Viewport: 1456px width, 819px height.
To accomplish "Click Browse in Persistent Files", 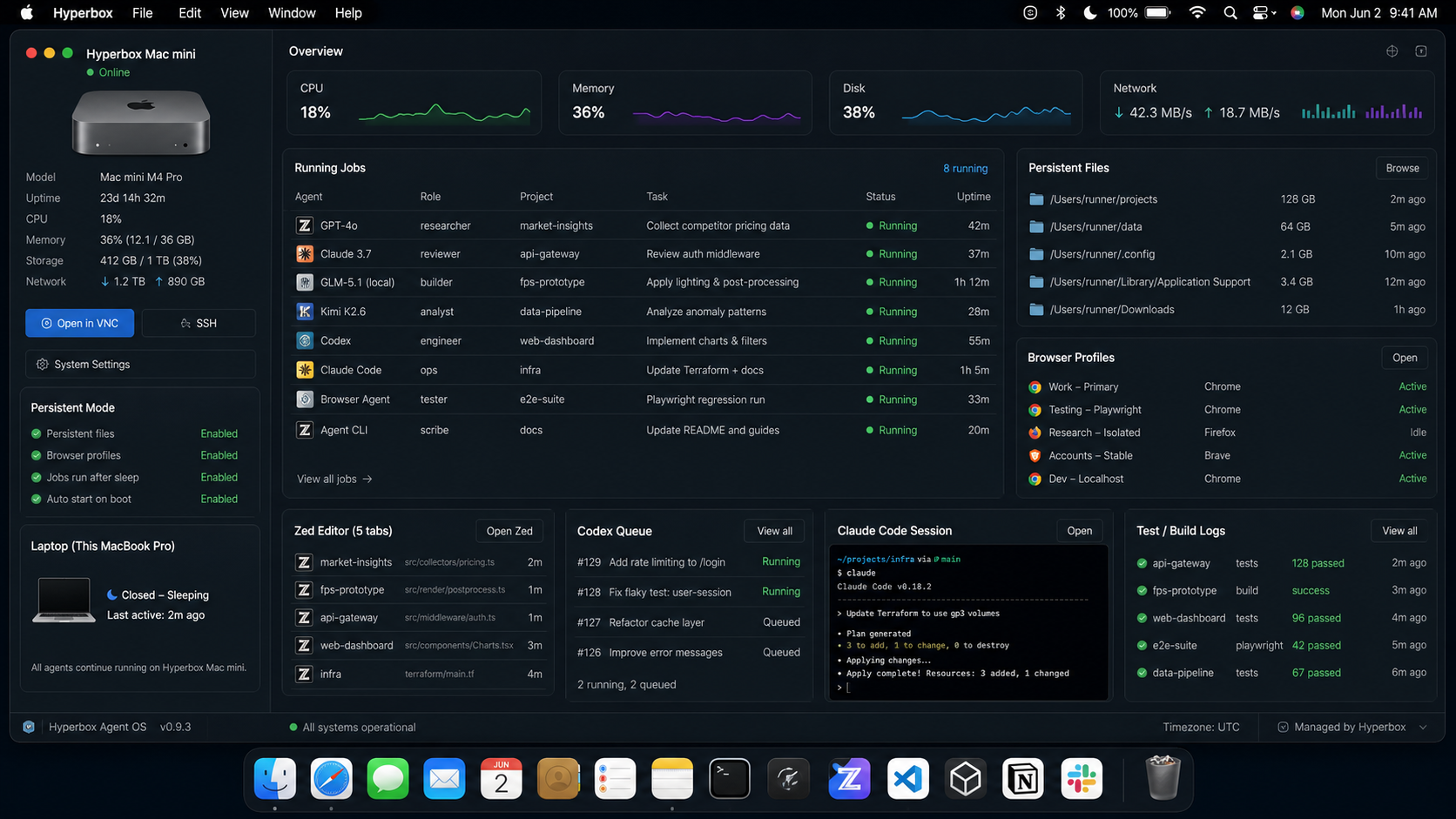I will tap(1402, 168).
